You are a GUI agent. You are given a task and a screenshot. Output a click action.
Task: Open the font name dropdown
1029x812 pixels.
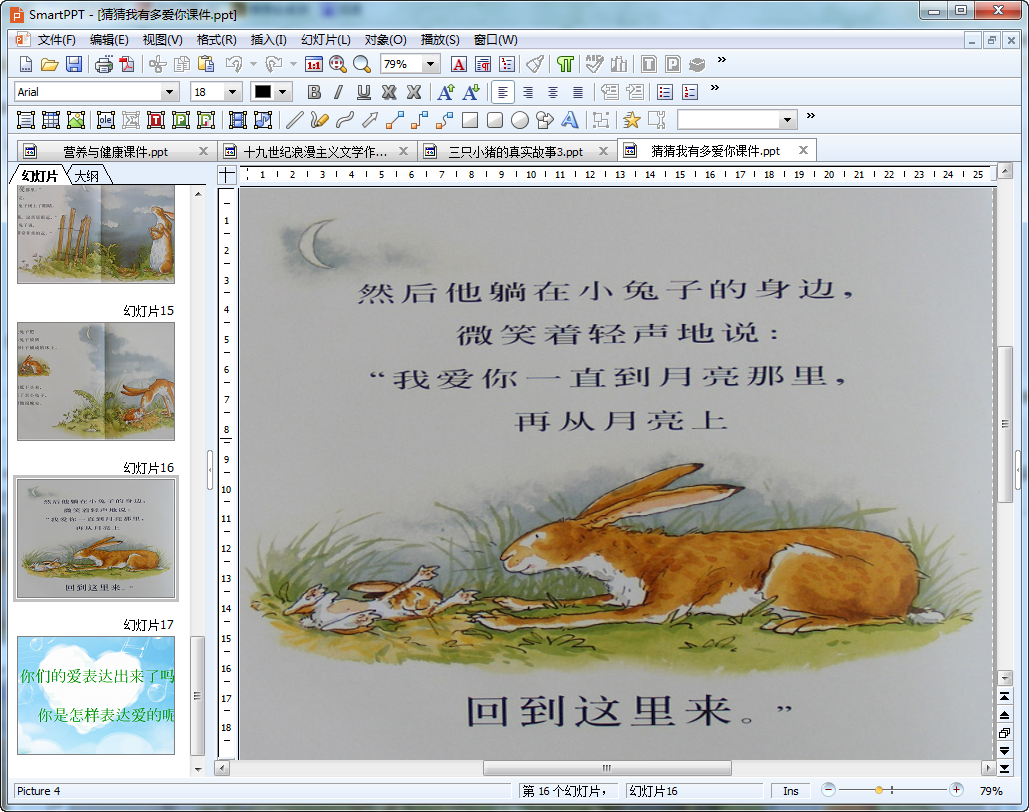click(x=169, y=92)
